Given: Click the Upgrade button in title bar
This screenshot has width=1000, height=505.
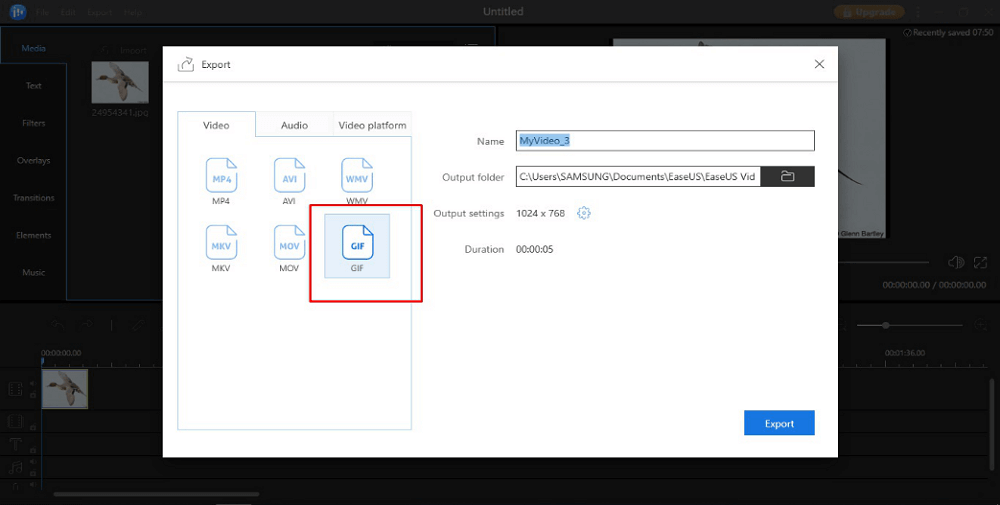Looking at the screenshot, I should (x=869, y=12).
